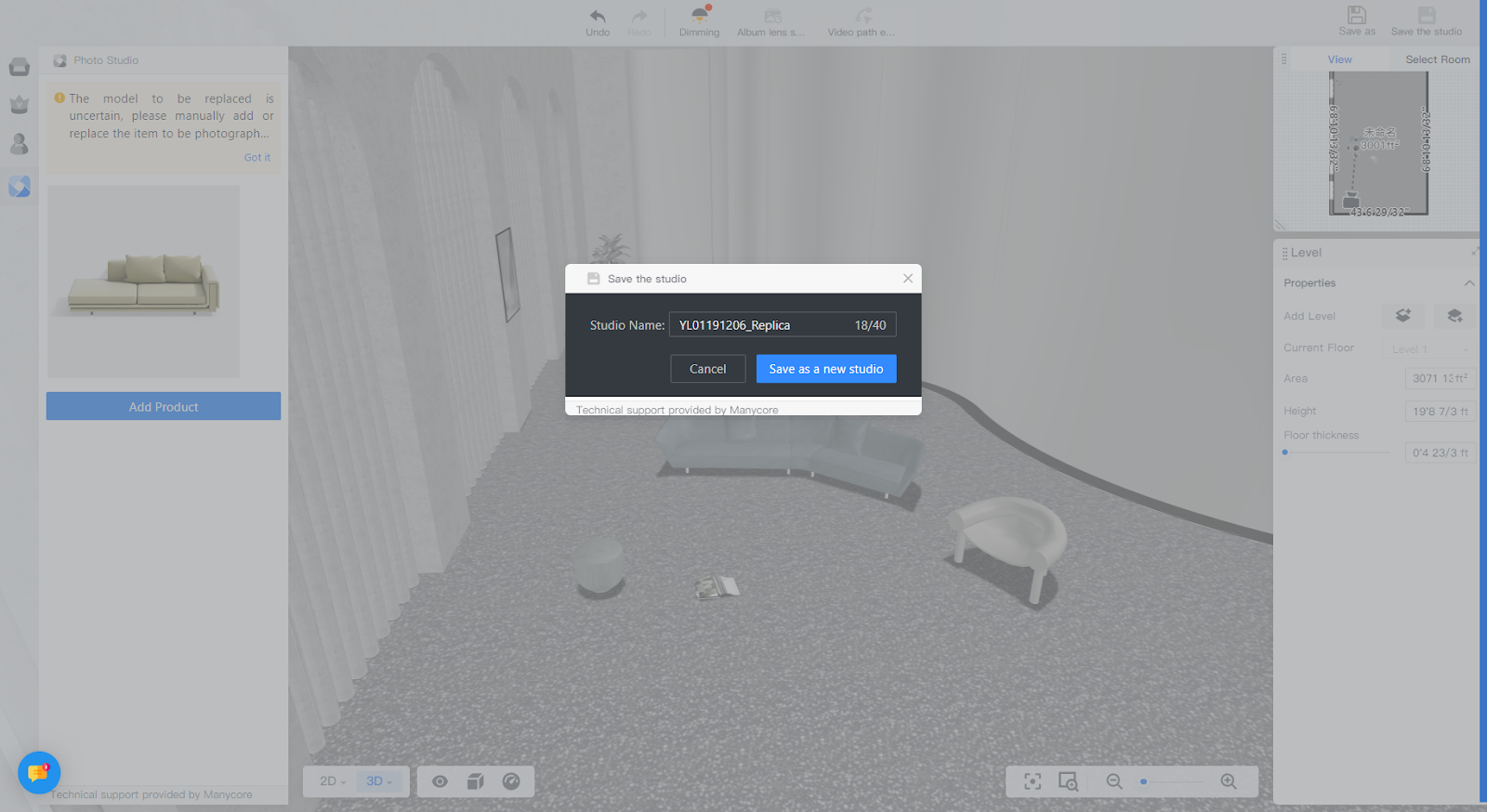Click the Level panel header

[1306, 253]
